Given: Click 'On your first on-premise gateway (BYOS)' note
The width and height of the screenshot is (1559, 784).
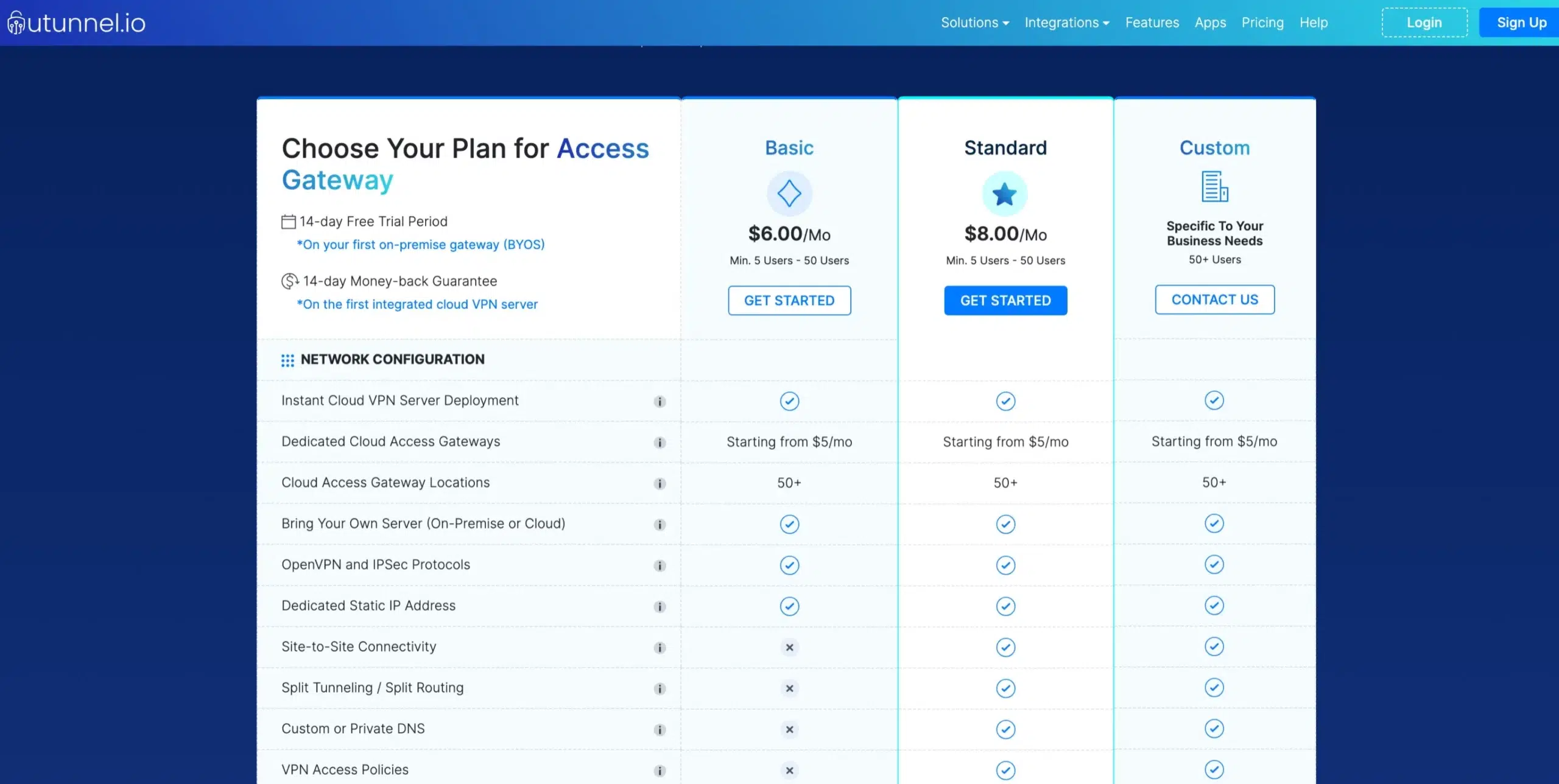Looking at the screenshot, I should (x=421, y=245).
